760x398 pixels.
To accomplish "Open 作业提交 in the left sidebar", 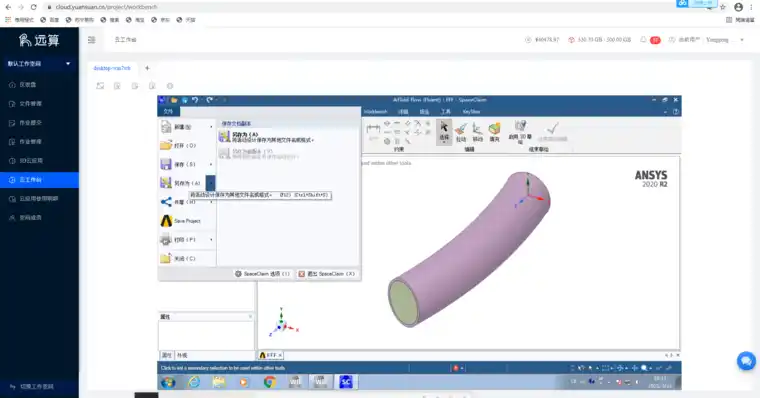I will (39, 123).
